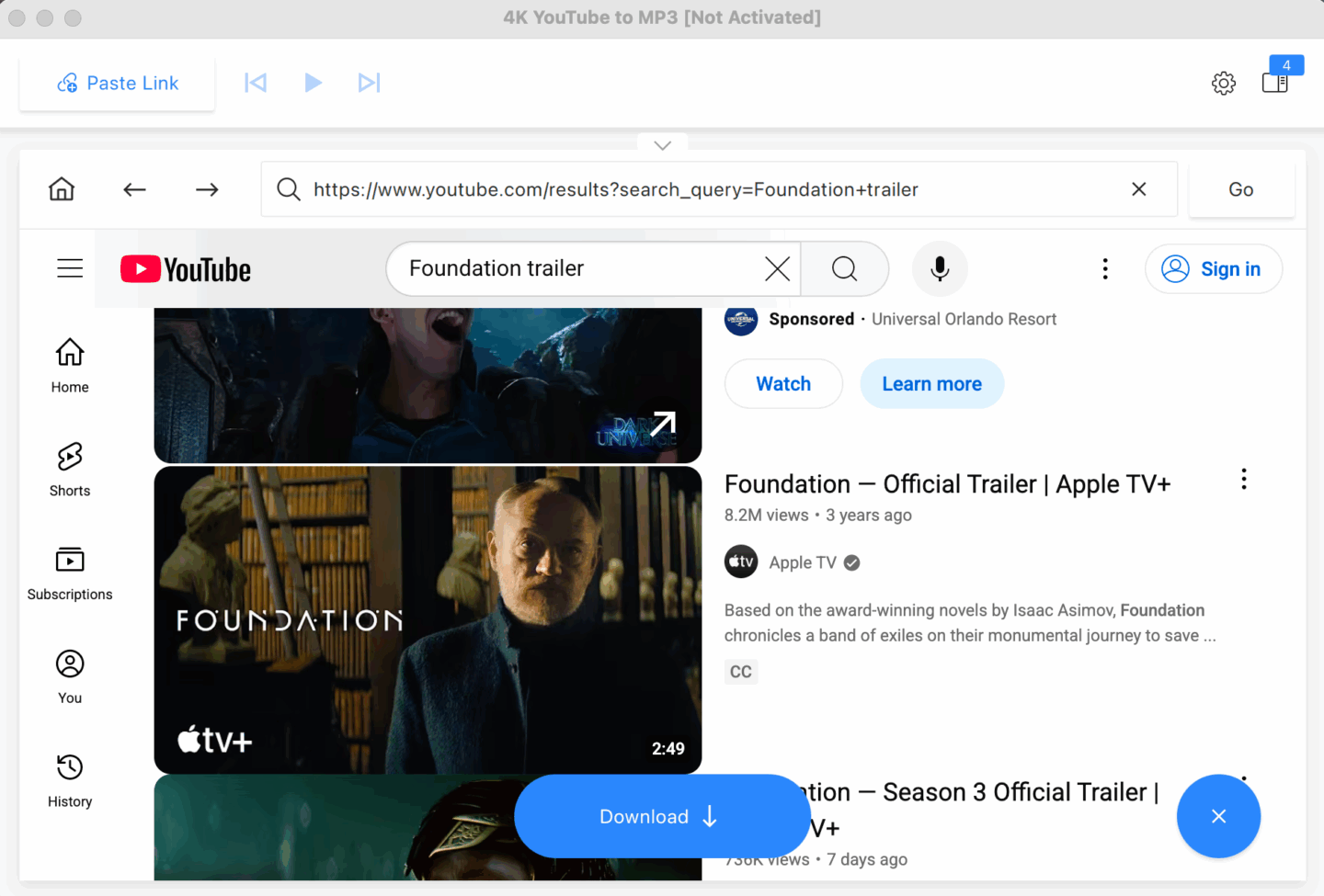Screen dimensions: 1324x896
Task: Open Shorts from the sidebar
Action: 69,470
